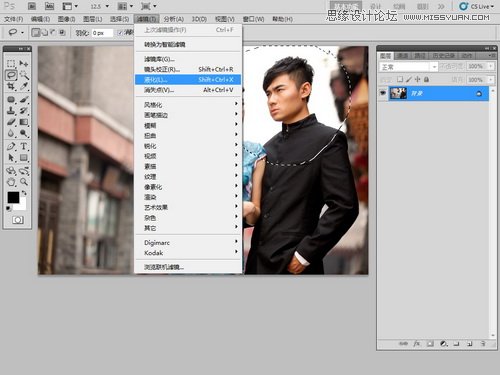Click the background white color swatch
Viewport: 500px width, 375px height.
[22, 205]
